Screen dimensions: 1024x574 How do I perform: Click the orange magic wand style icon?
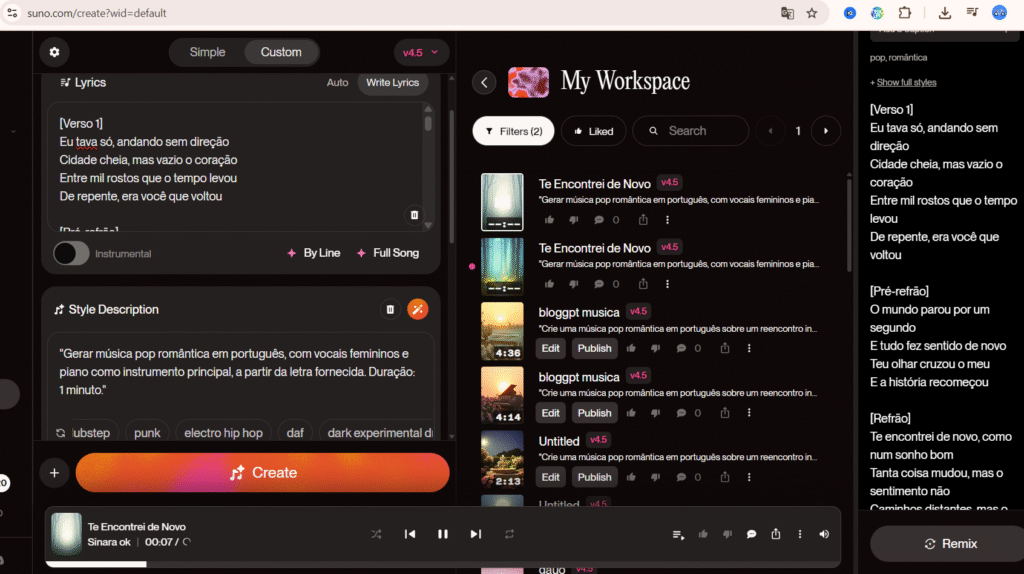pyautogui.click(x=418, y=310)
